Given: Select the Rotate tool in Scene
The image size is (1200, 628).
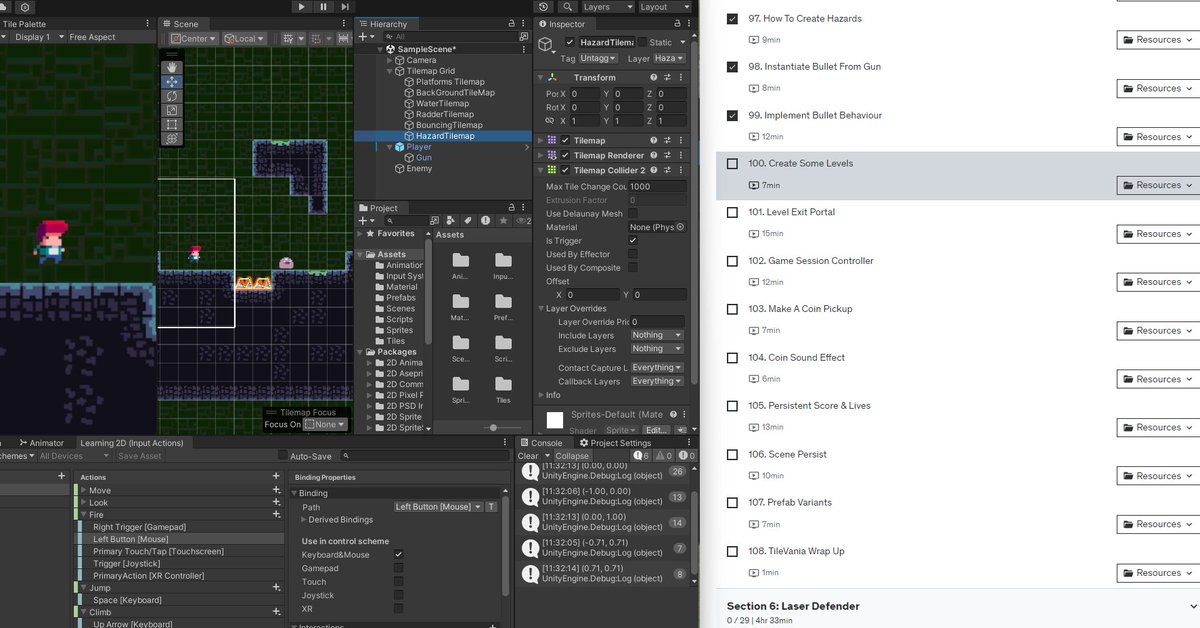Looking at the screenshot, I should click(x=172, y=96).
